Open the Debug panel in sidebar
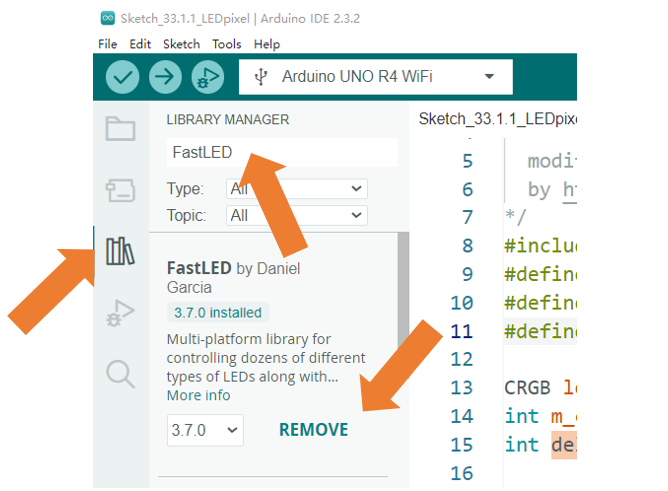Image resolution: width=668 pixels, height=491 pixels. click(121, 313)
